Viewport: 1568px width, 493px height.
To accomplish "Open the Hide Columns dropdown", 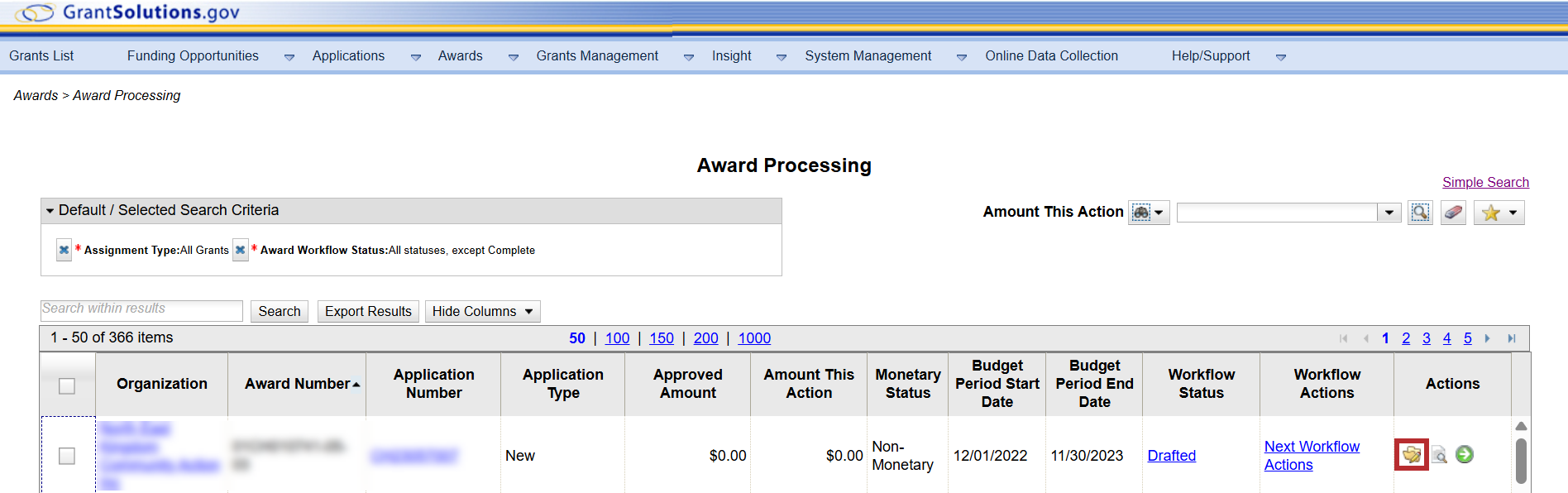I will tap(483, 311).
